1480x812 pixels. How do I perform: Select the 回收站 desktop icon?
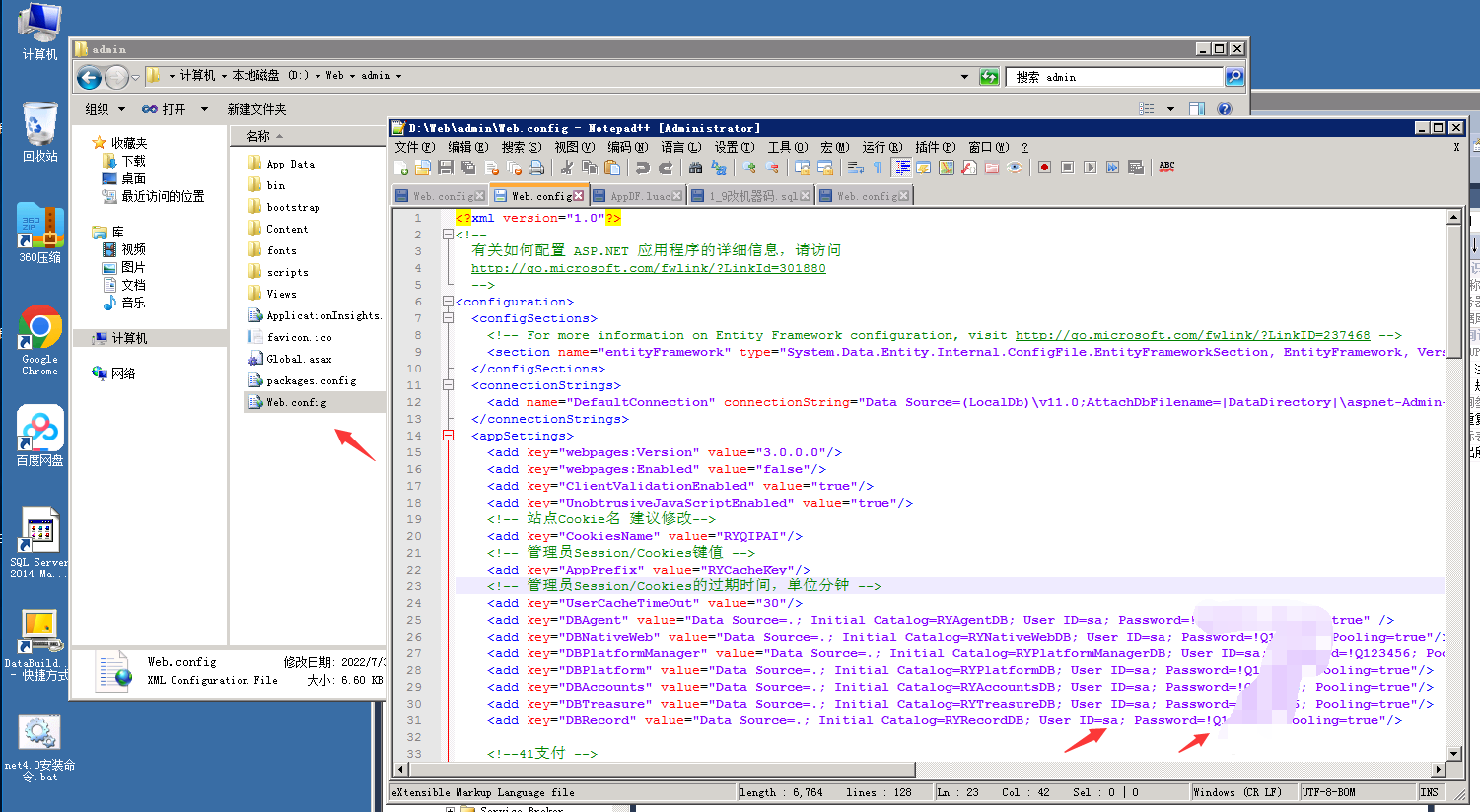[x=39, y=132]
